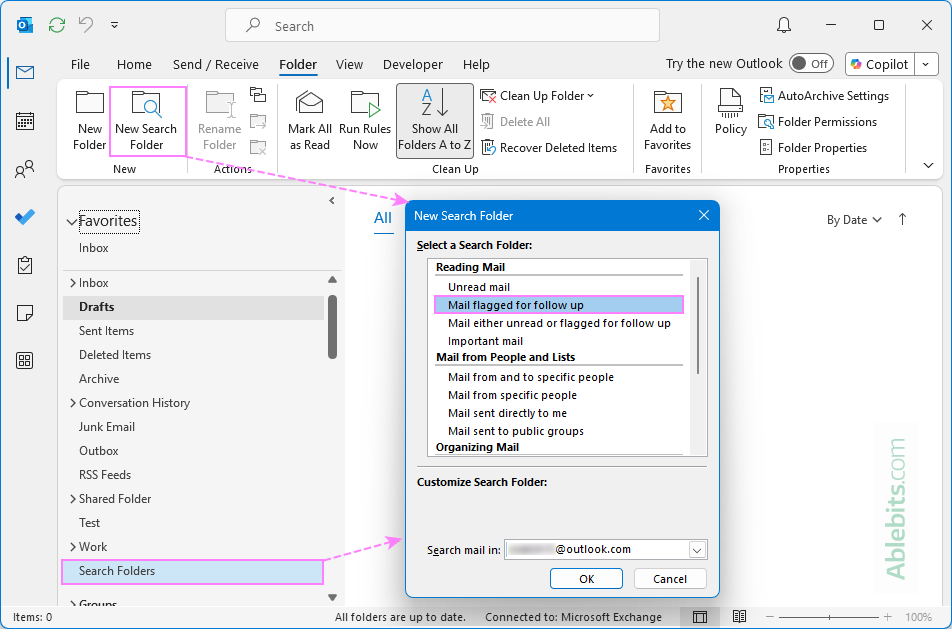Click the folder pane scrollbar
The height and width of the screenshot is (629, 952).
(332, 327)
